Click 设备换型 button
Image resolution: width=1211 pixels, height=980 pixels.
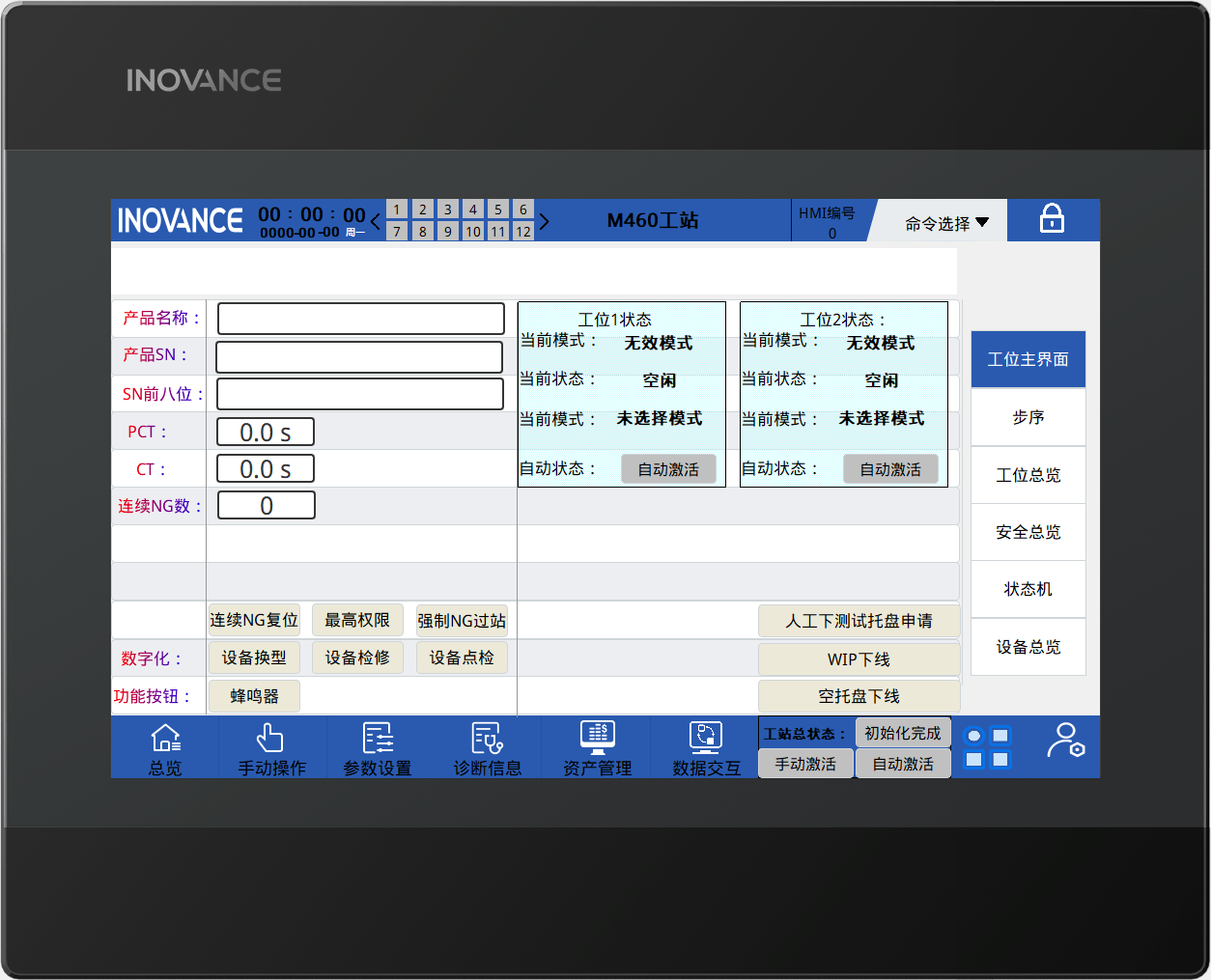click(254, 658)
